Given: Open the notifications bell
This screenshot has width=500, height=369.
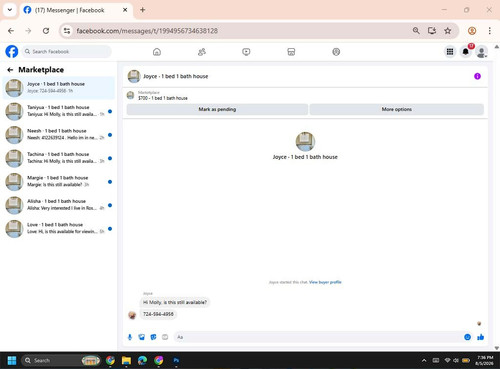Looking at the screenshot, I should pyautogui.click(x=466, y=52).
